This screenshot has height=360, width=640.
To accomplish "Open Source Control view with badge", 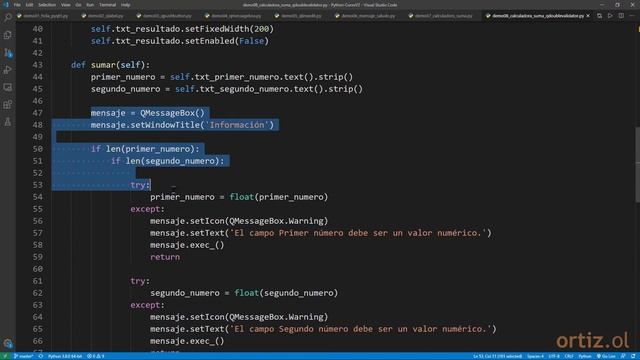I will [7, 53].
